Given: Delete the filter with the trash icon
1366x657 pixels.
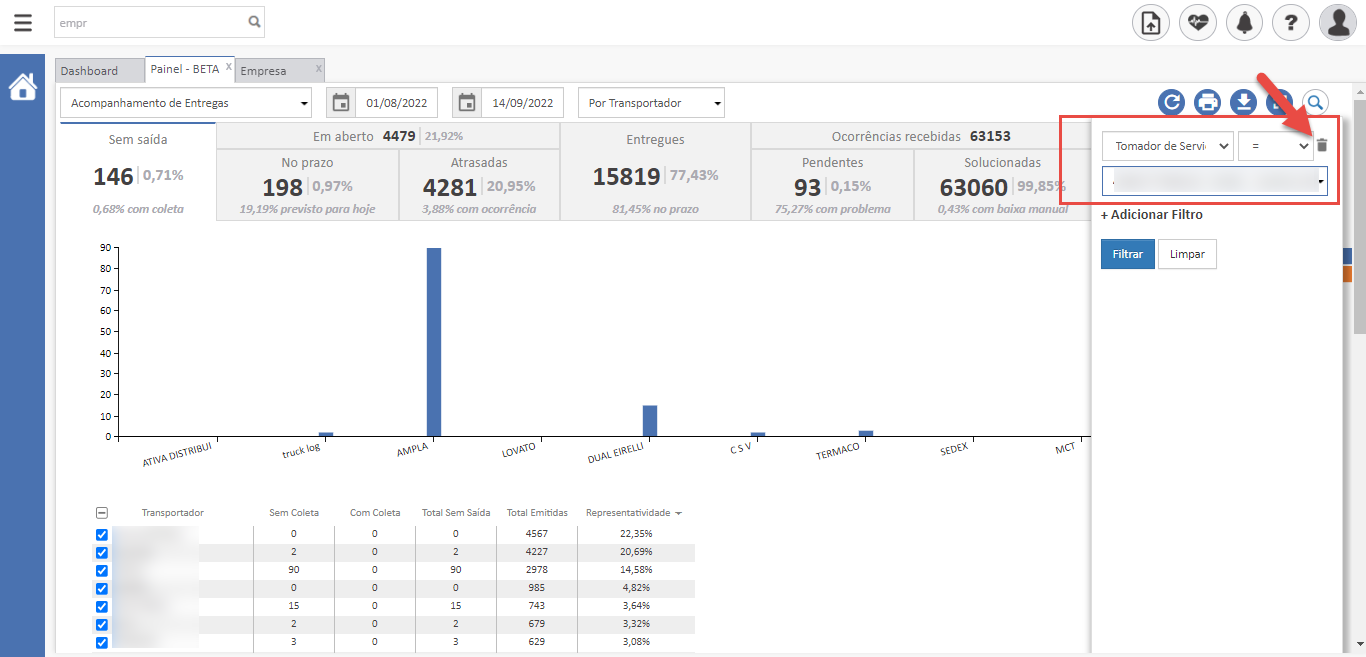Looking at the screenshot, I should 1322,146.
